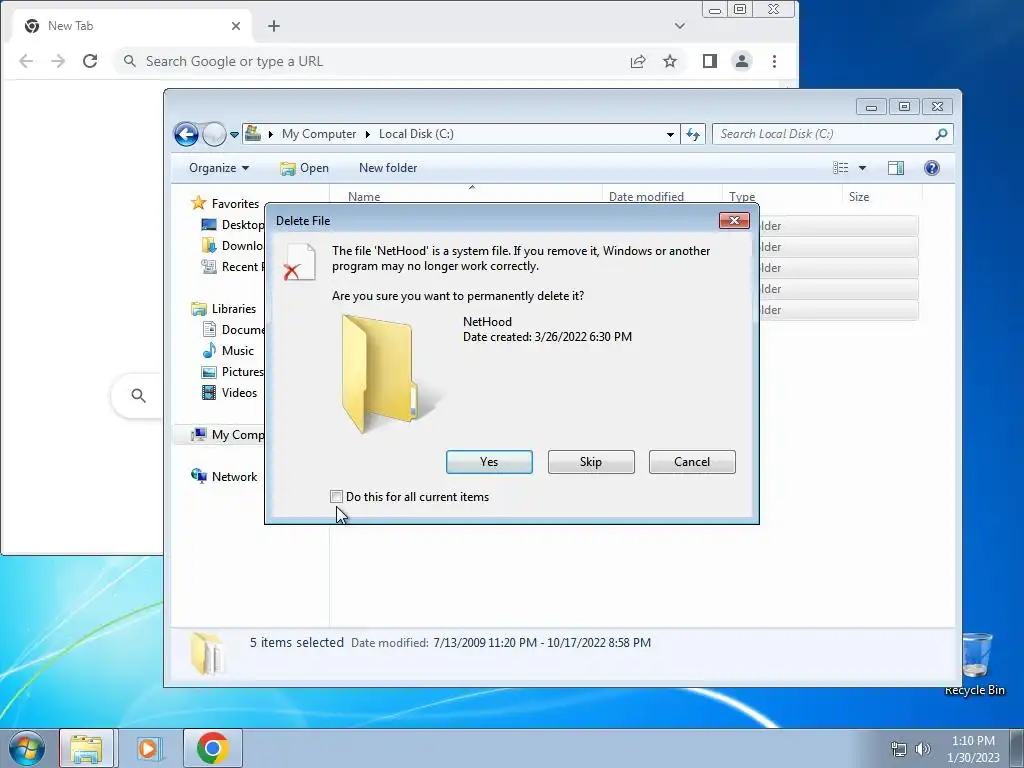Open a new Chrome tab with plus
Screen dimensions: 1024x768
click(x=274, y=26)
